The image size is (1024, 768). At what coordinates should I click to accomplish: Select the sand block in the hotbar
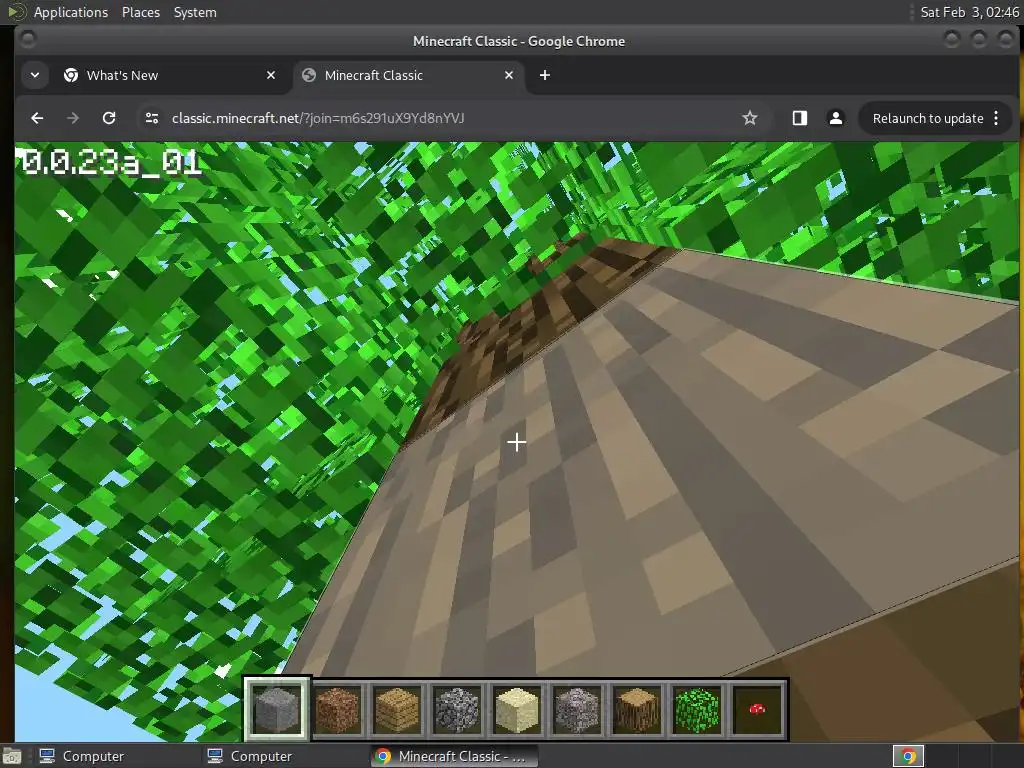(517, 709)
